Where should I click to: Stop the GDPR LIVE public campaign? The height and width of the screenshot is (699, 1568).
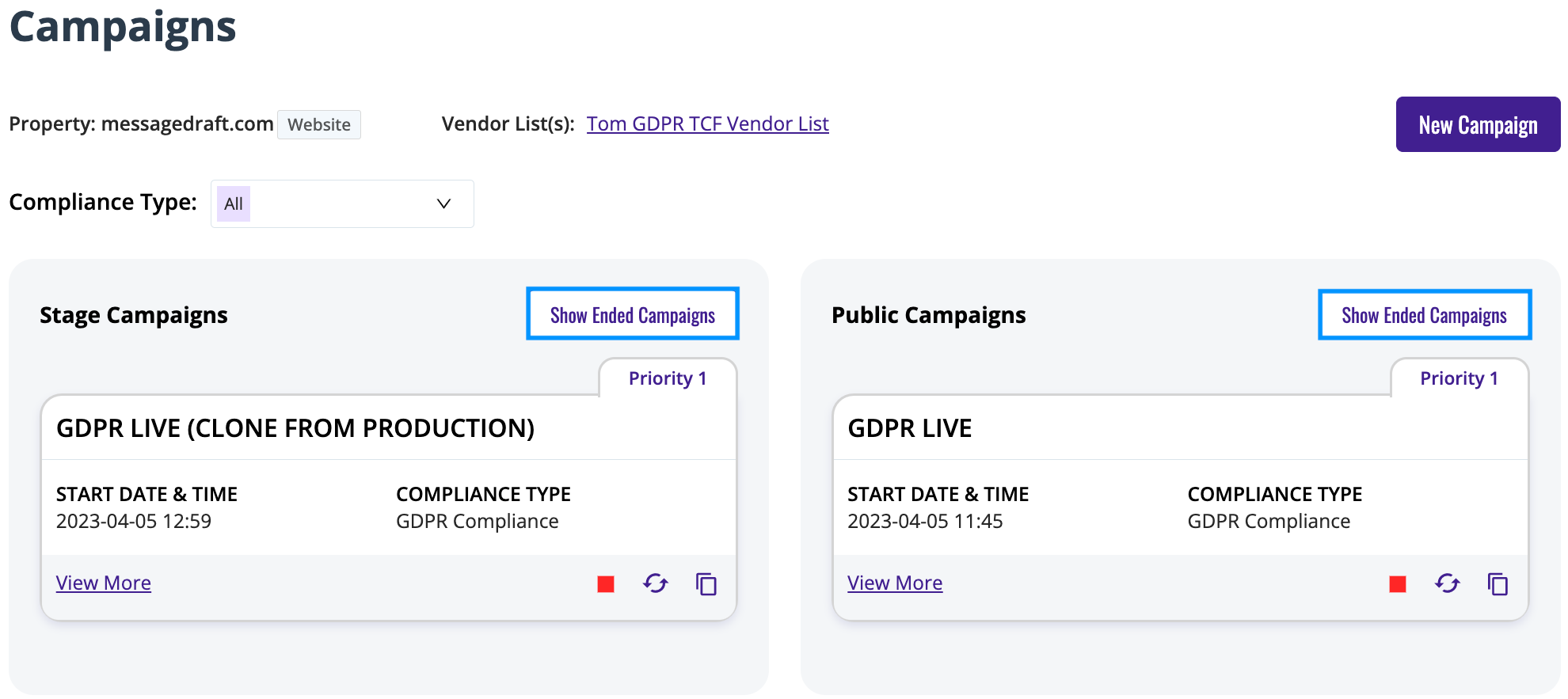pos(1398,584)
